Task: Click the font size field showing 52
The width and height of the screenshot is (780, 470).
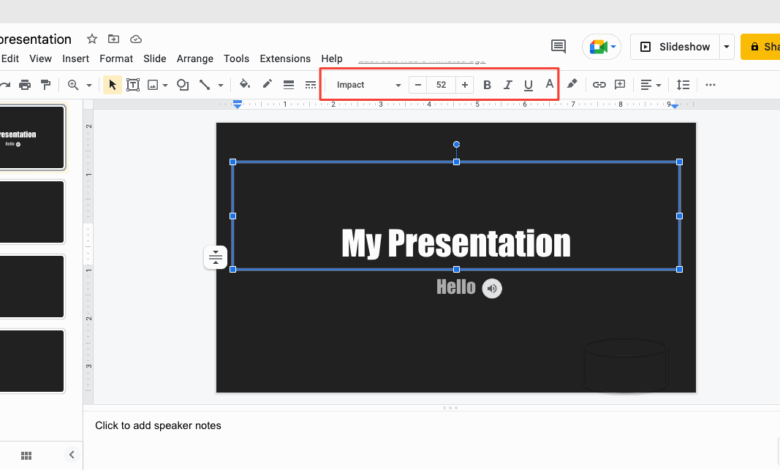Action: click(x=441, y=85)
